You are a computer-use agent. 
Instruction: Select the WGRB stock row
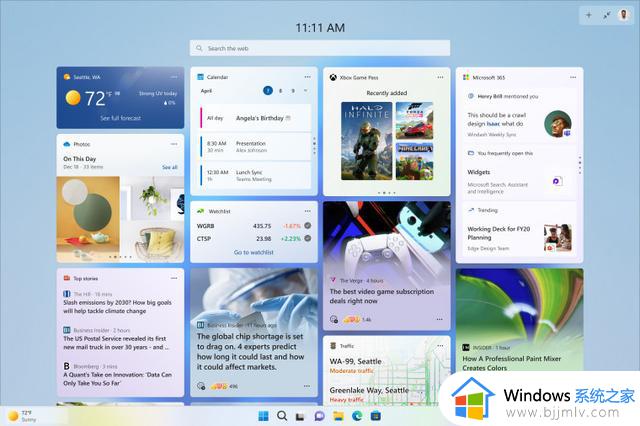(253, 226)
